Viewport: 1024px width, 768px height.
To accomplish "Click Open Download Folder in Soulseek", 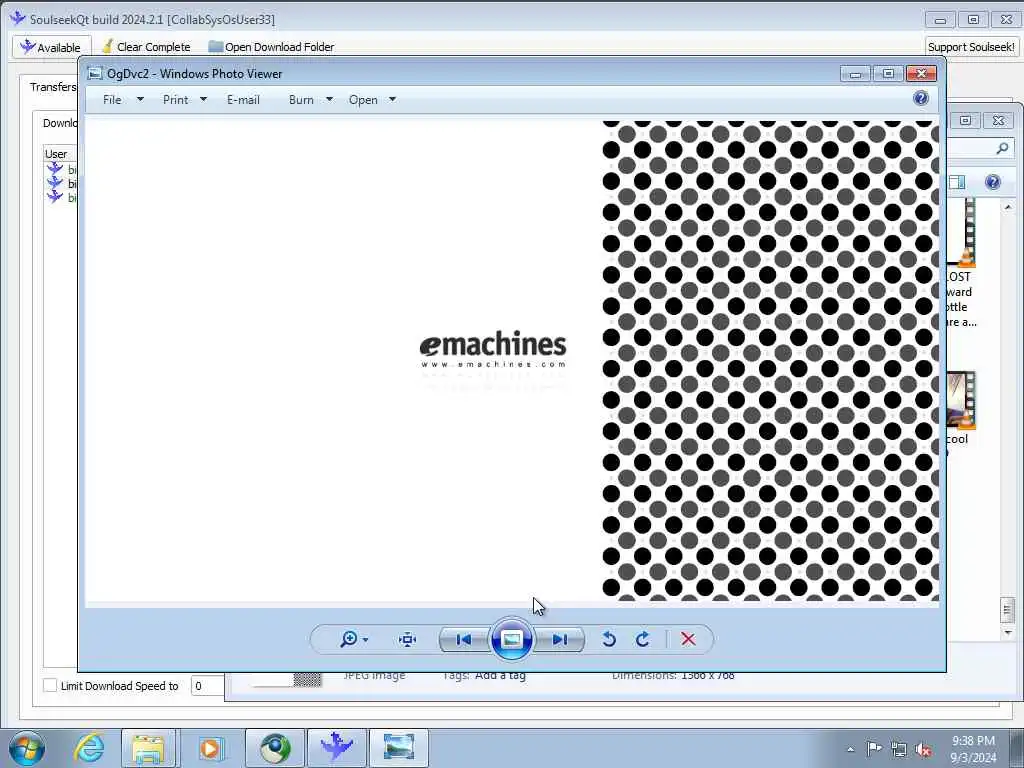I will point(271,47).
